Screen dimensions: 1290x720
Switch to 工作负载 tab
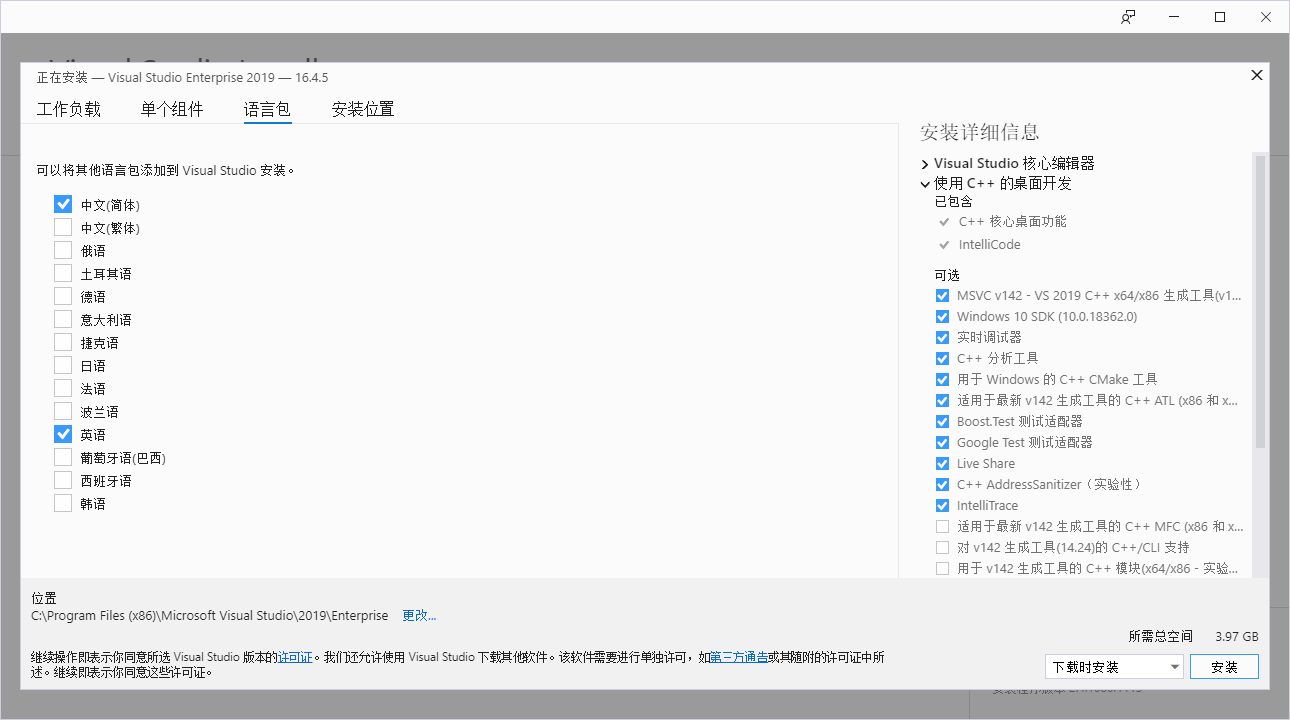[x=69, y=109]
